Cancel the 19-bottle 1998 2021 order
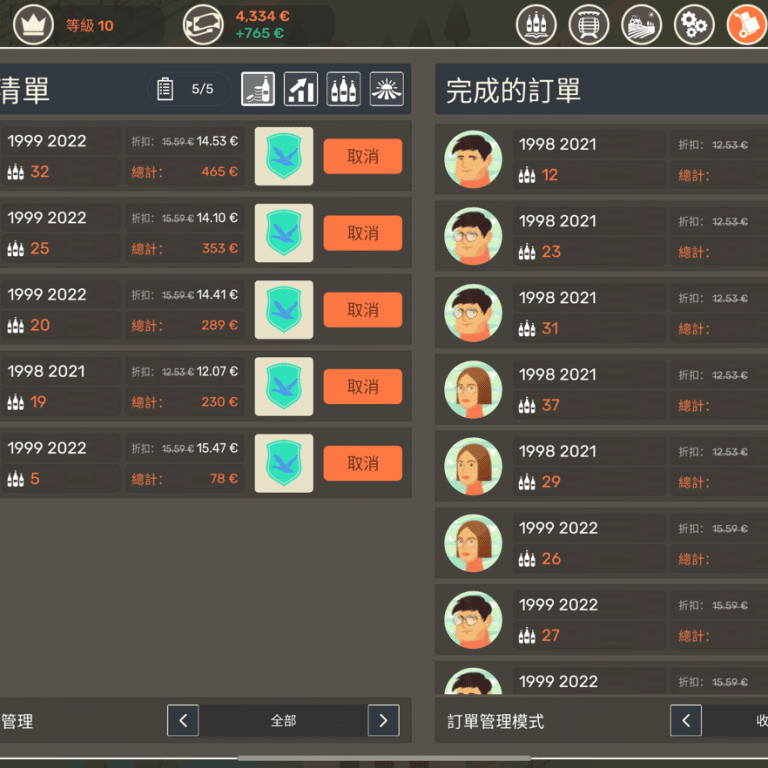Viewport: 768px width, 768px height. click(362, 387)
